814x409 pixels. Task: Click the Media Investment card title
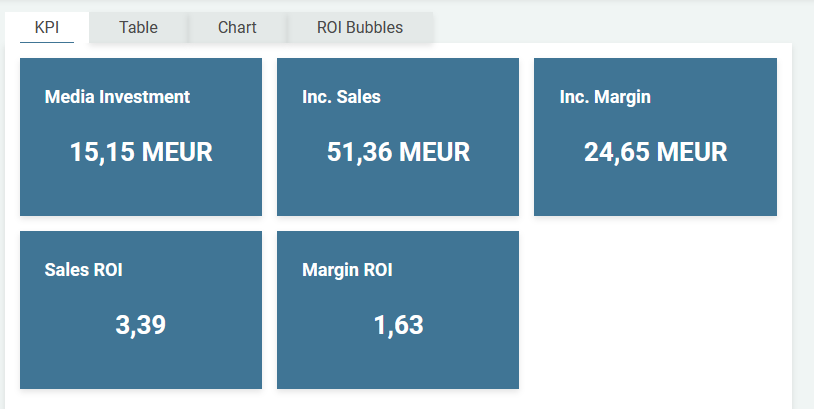tap(117, 97)
